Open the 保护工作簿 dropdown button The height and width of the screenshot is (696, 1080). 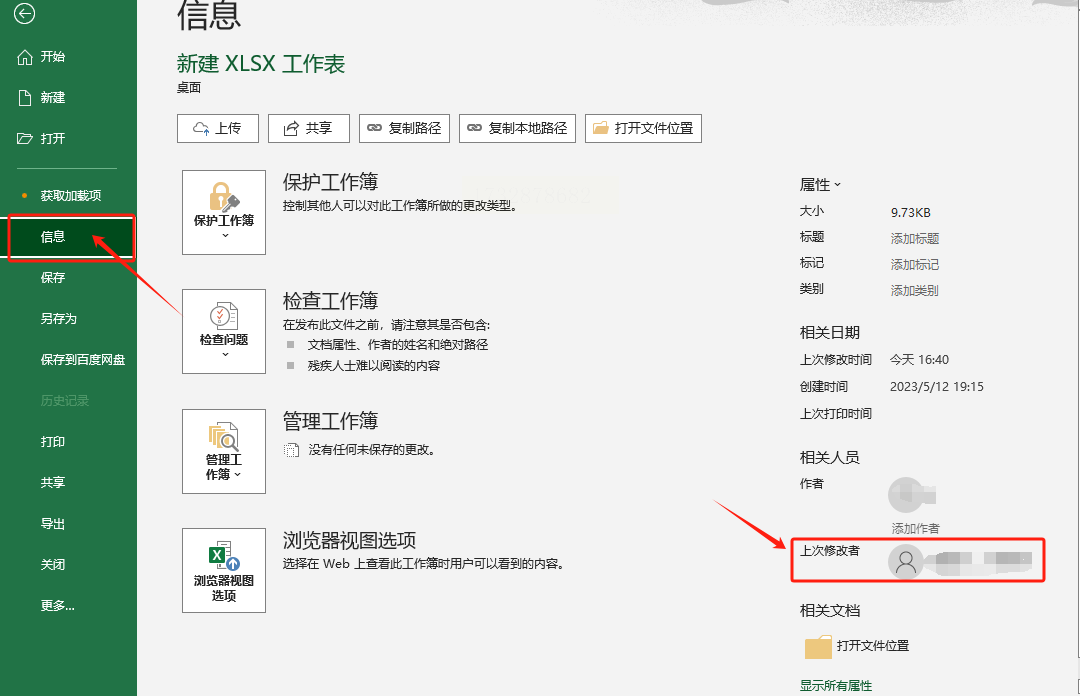(224, 212)
